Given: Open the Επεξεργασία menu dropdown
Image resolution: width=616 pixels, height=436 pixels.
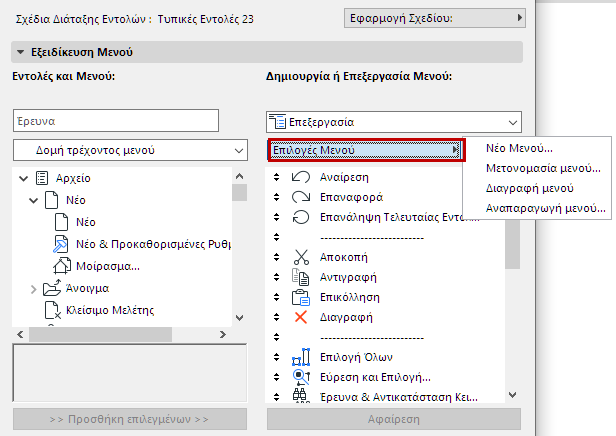Looking at the screenshot, I should [394, 122].
